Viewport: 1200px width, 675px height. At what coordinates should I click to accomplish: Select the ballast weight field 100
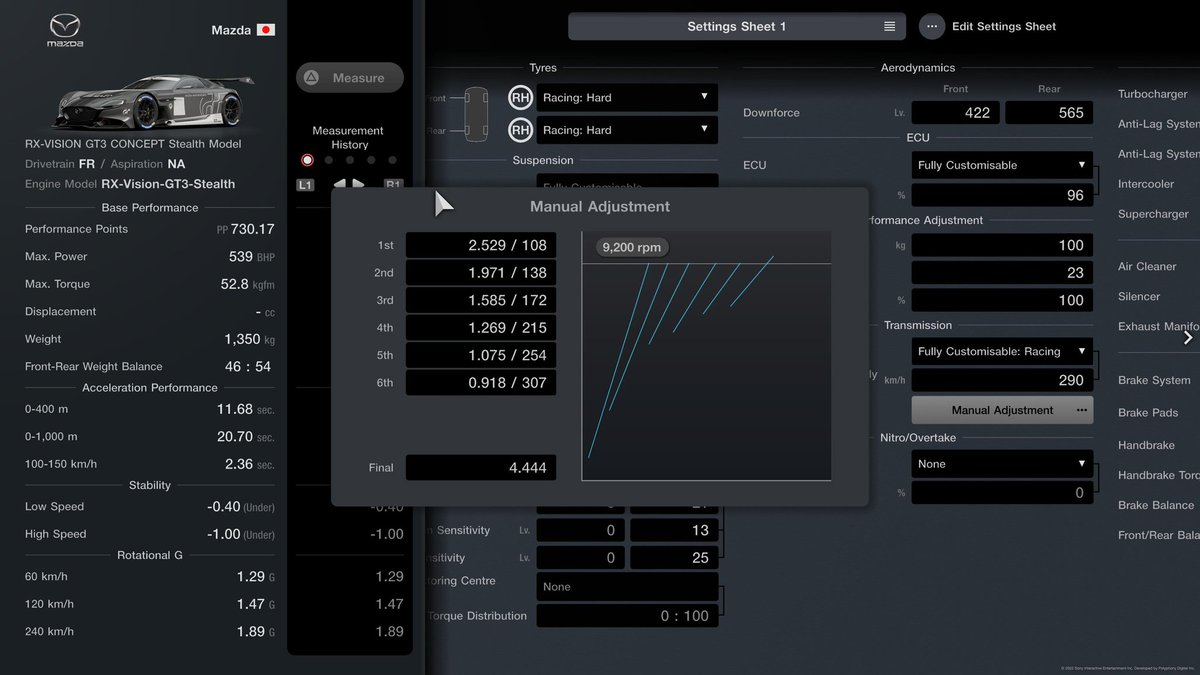(1002, 245)
